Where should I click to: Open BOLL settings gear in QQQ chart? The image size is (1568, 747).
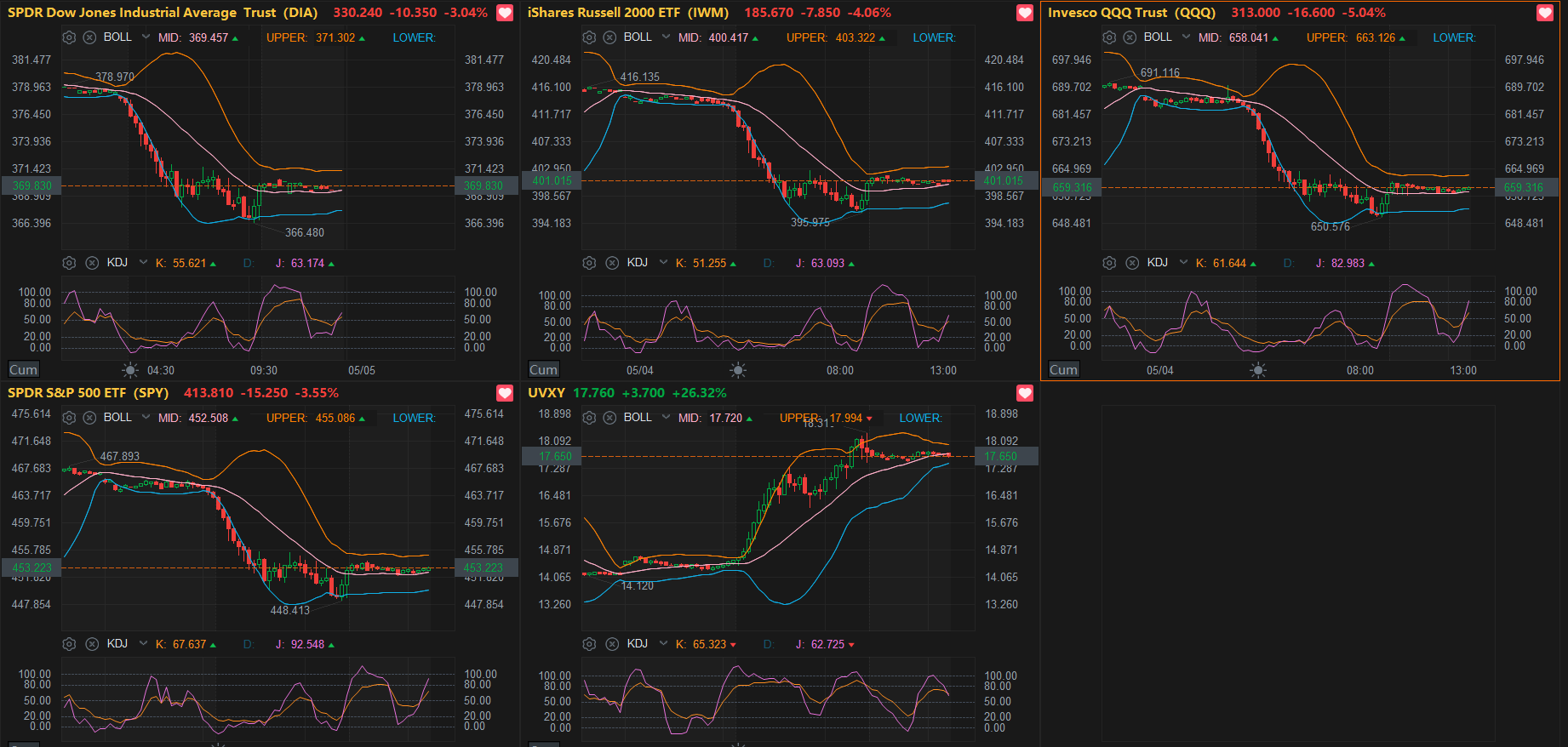point(1109,37)
